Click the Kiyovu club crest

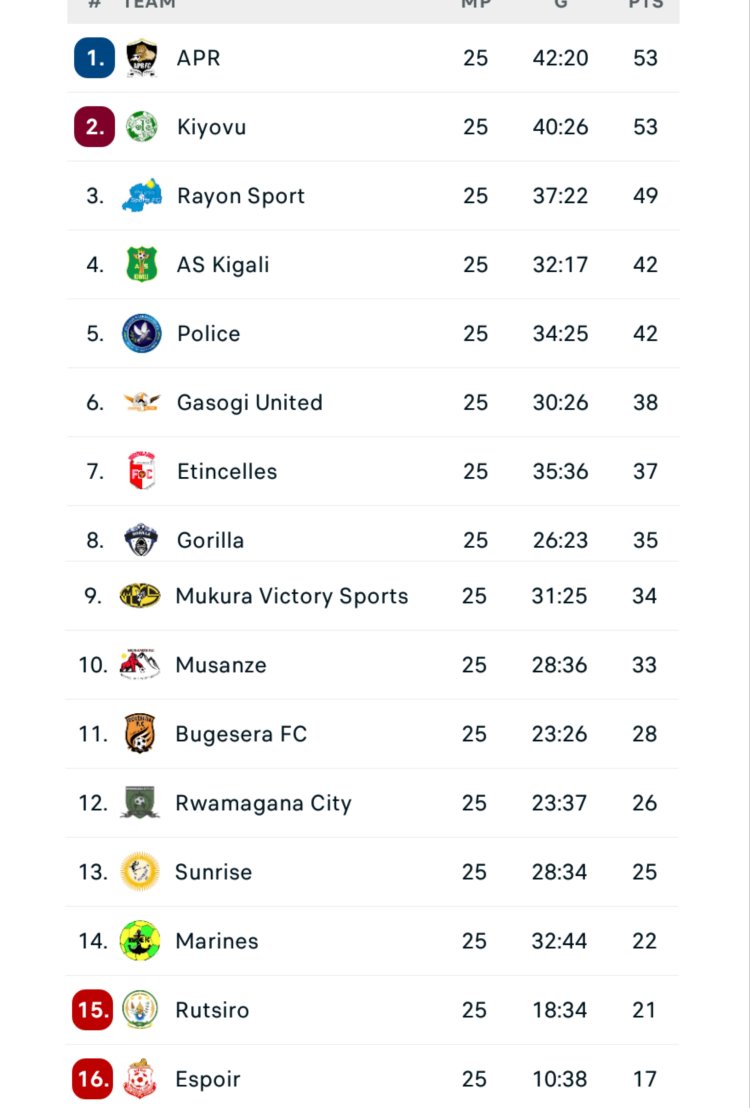click(141, 127)
